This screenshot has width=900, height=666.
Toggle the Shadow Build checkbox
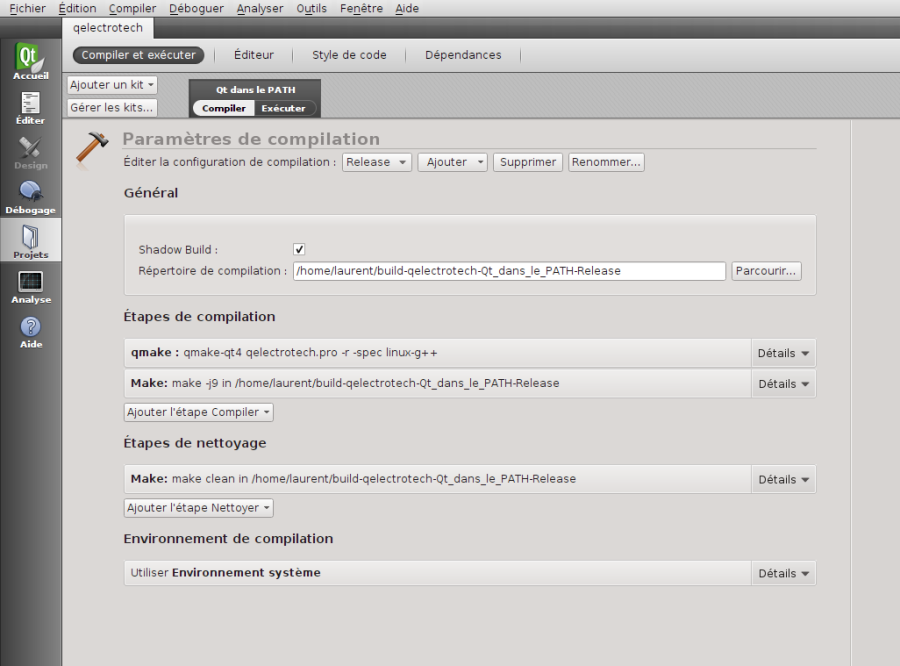pyautogui.click(x=299, y=249)
